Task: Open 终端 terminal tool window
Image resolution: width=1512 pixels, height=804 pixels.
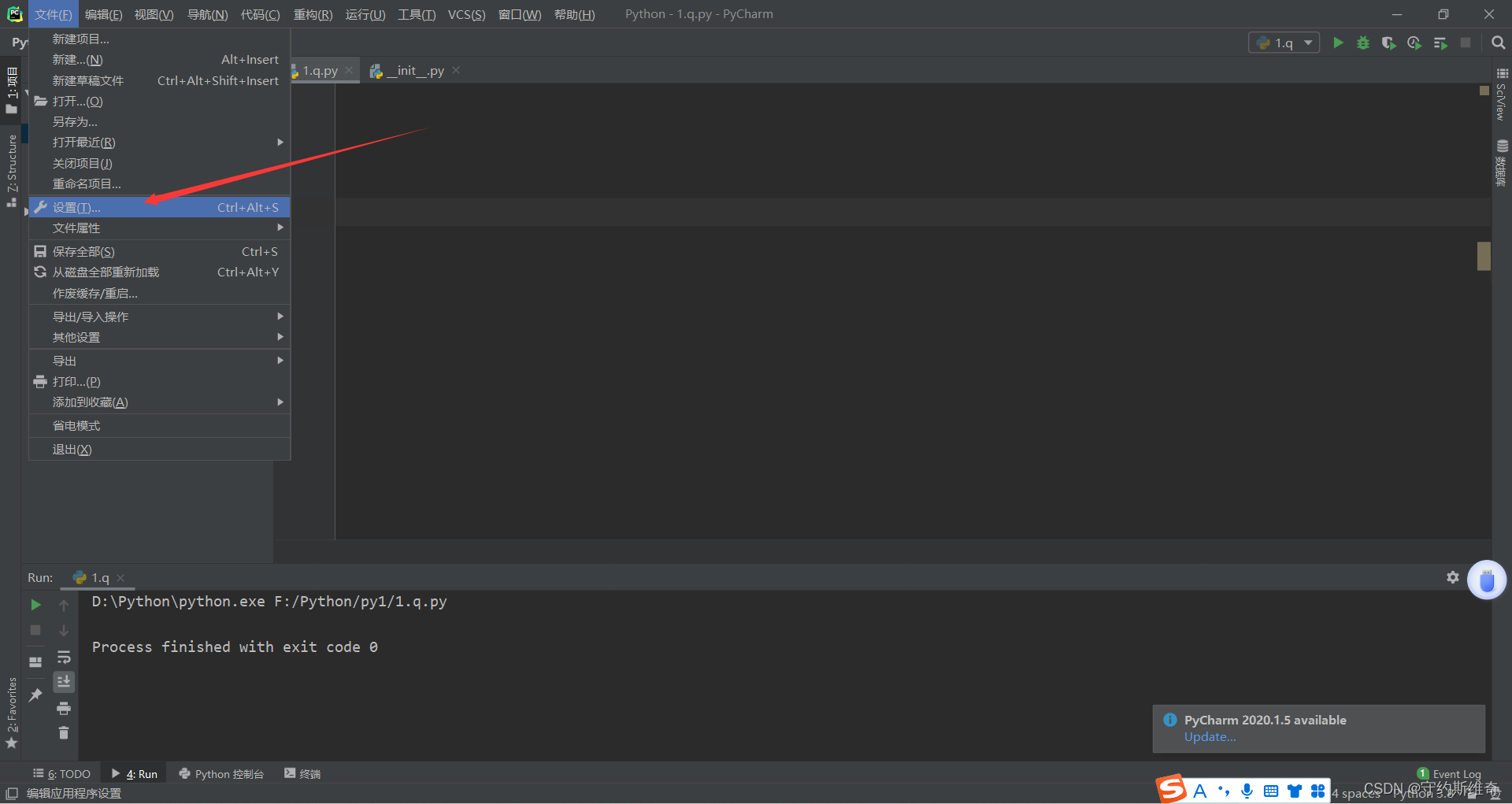Action: [302, 774]
